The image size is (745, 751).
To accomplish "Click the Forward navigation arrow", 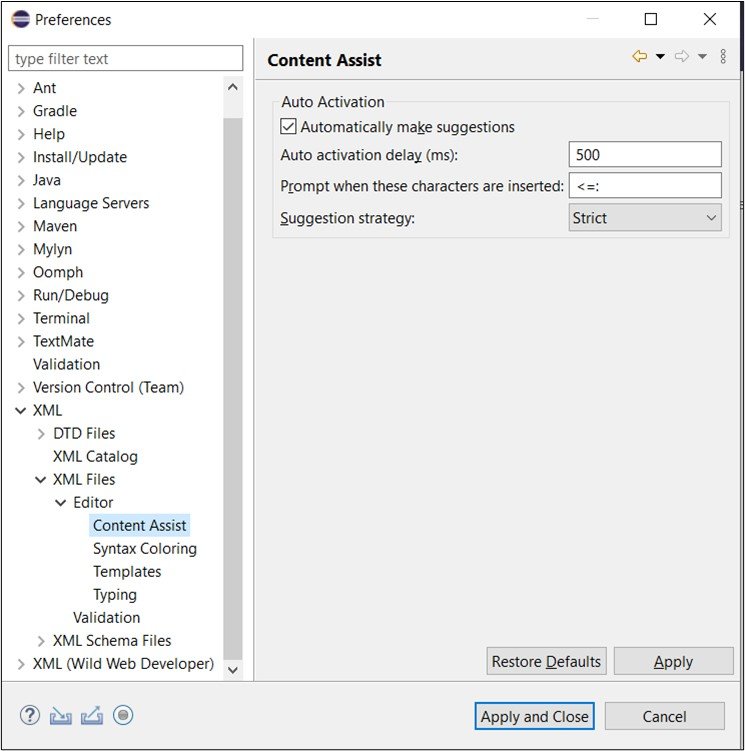I will 682,57.
